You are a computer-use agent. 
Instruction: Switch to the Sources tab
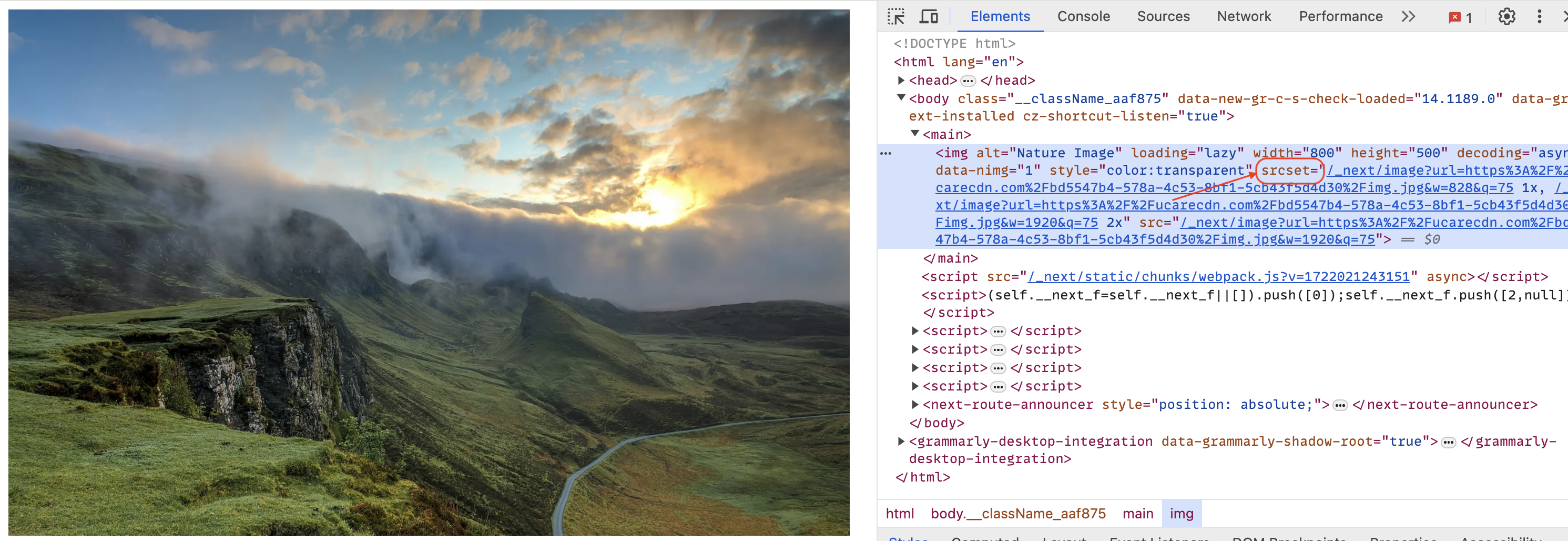tap(1163, 16)
